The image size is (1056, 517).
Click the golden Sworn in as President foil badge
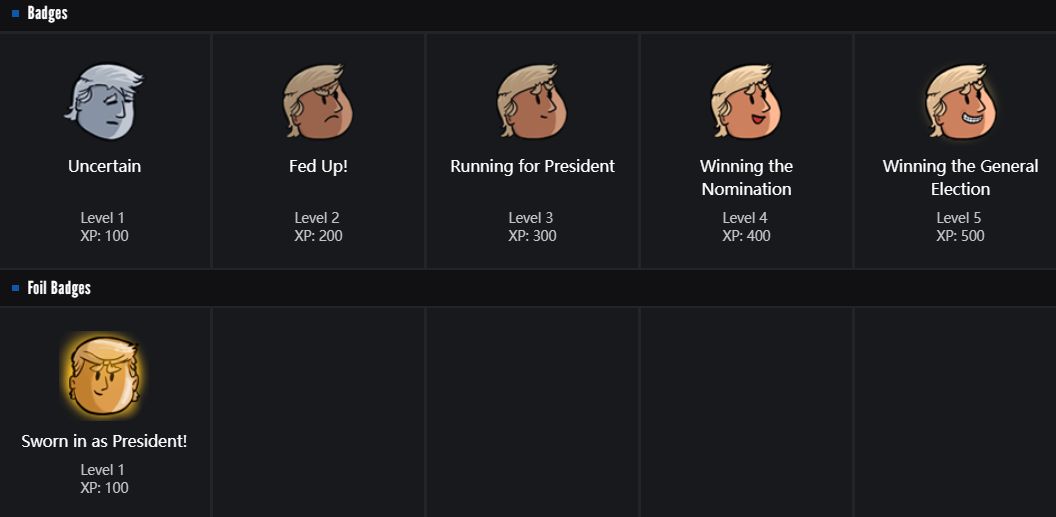coord(104,376)
